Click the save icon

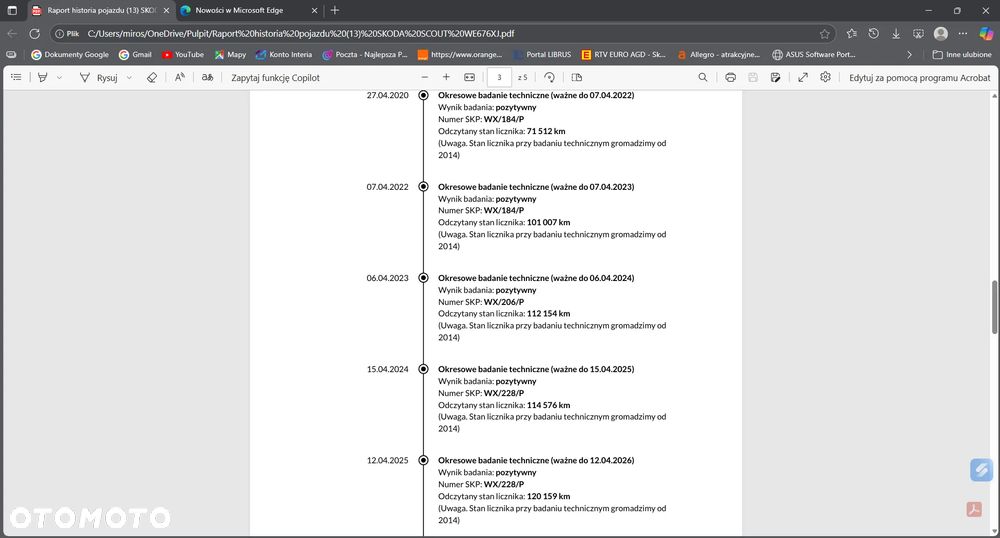click(753, 77)
